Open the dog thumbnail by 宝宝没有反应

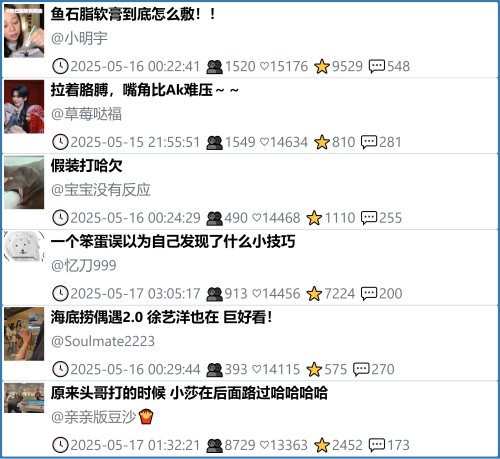pos(24,182)
